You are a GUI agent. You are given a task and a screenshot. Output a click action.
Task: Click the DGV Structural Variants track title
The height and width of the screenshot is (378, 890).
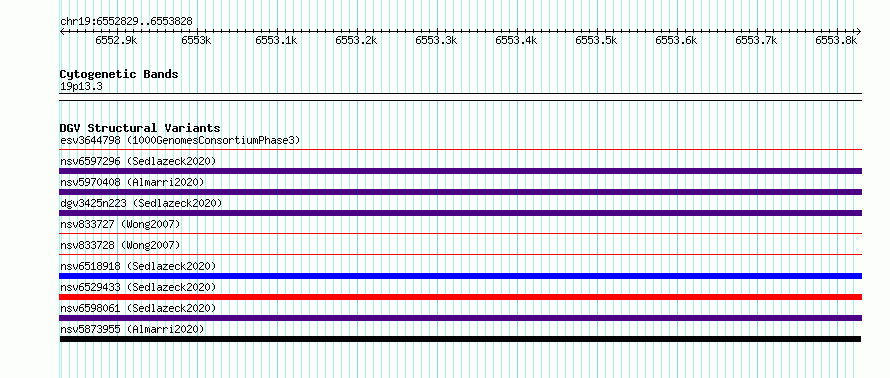click(x=140, y=128)
